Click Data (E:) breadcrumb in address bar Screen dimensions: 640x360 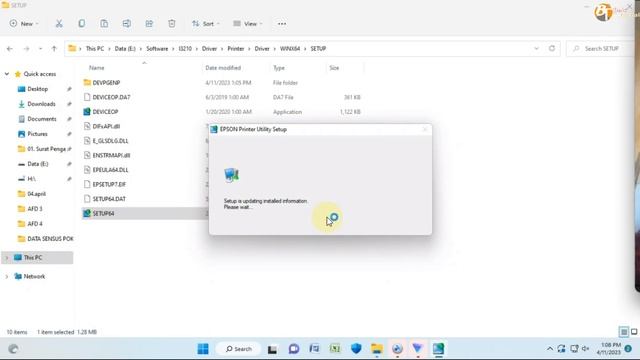click(125, 49)
